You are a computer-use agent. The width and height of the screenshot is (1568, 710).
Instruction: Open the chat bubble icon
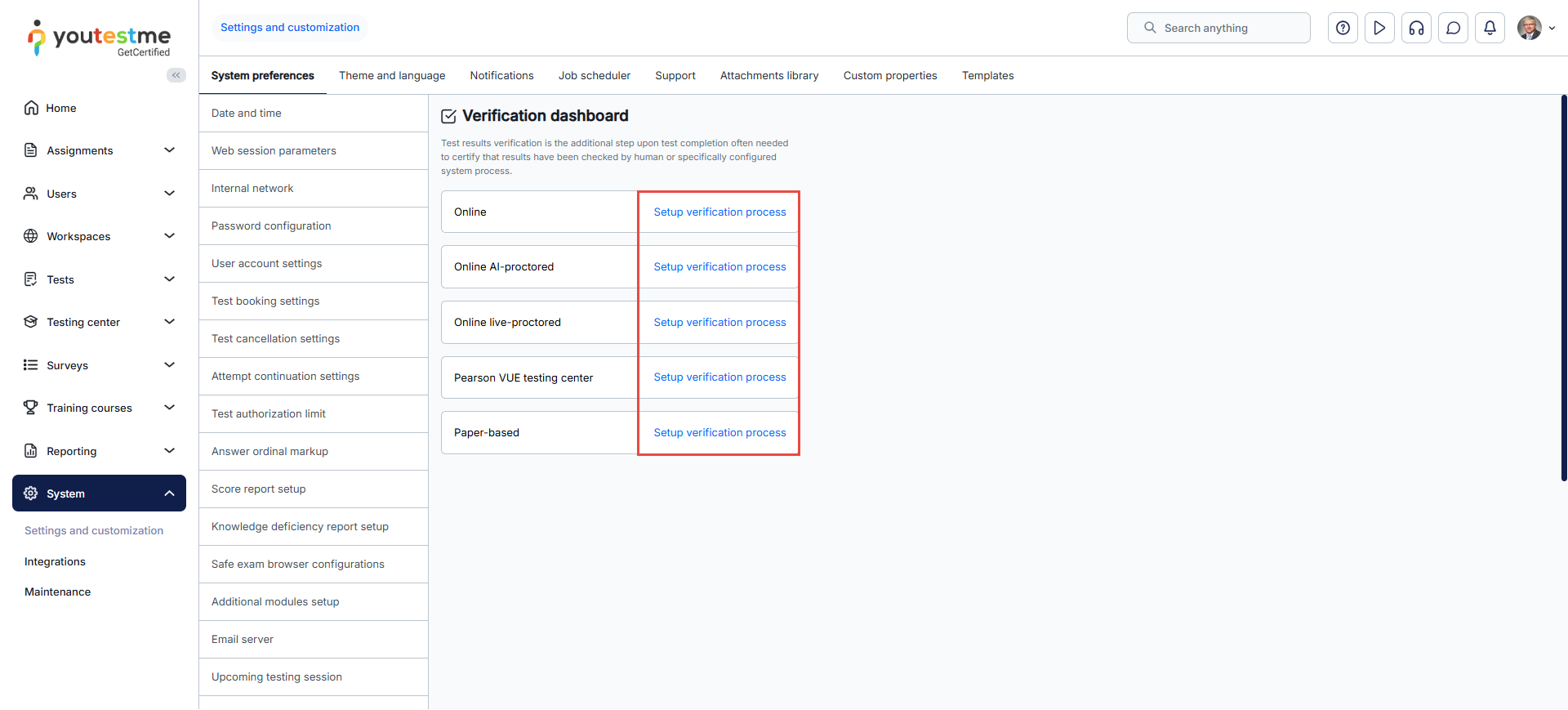[1453, 28]
